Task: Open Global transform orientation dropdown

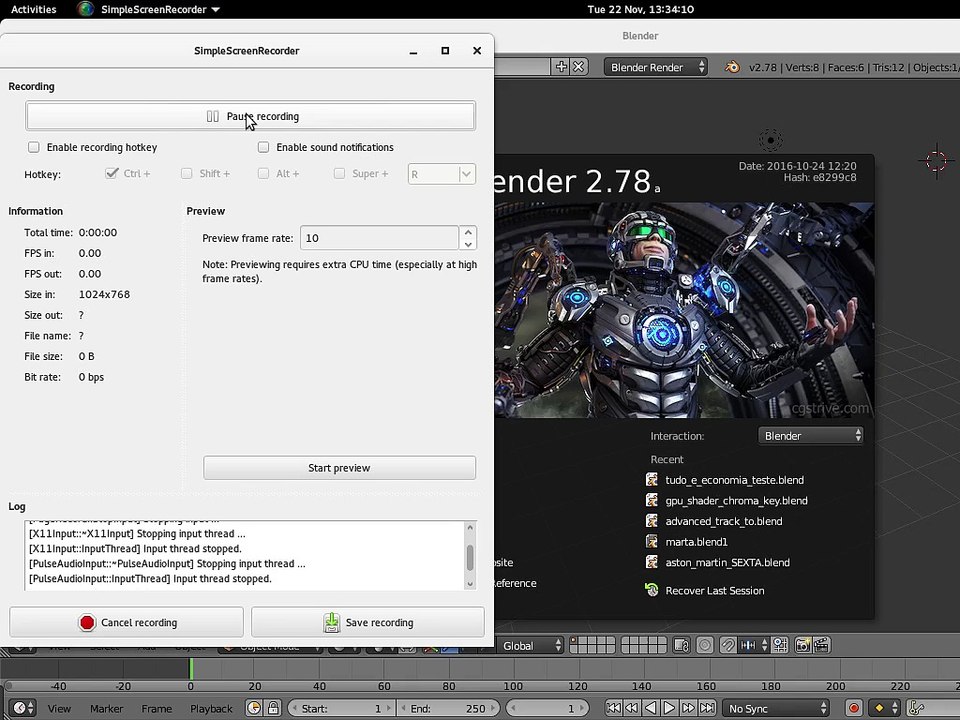Action: pyautogui.click(x=530, y=645)
